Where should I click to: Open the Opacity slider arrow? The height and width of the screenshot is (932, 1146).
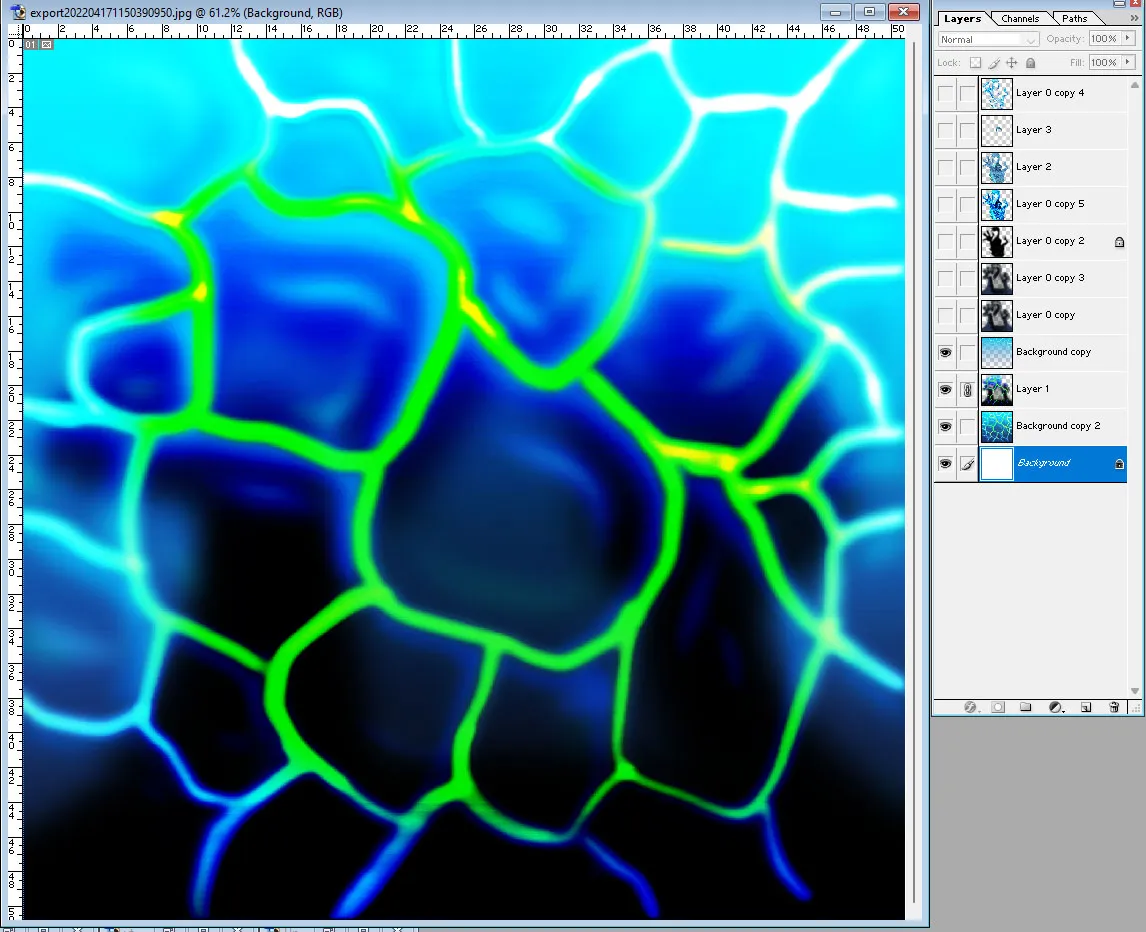pyautogui.click(x=1128, y=39)
